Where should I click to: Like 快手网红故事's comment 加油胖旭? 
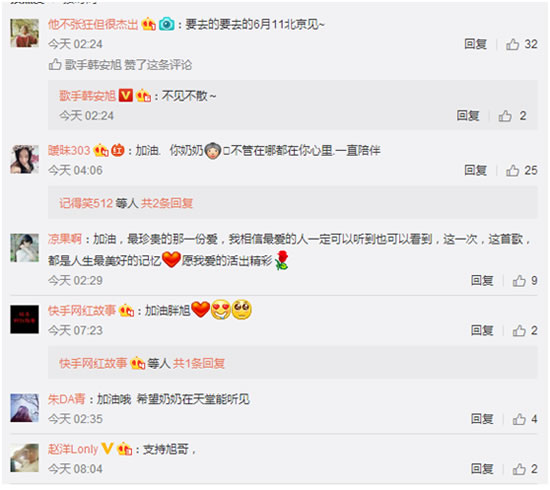(525, 330)
